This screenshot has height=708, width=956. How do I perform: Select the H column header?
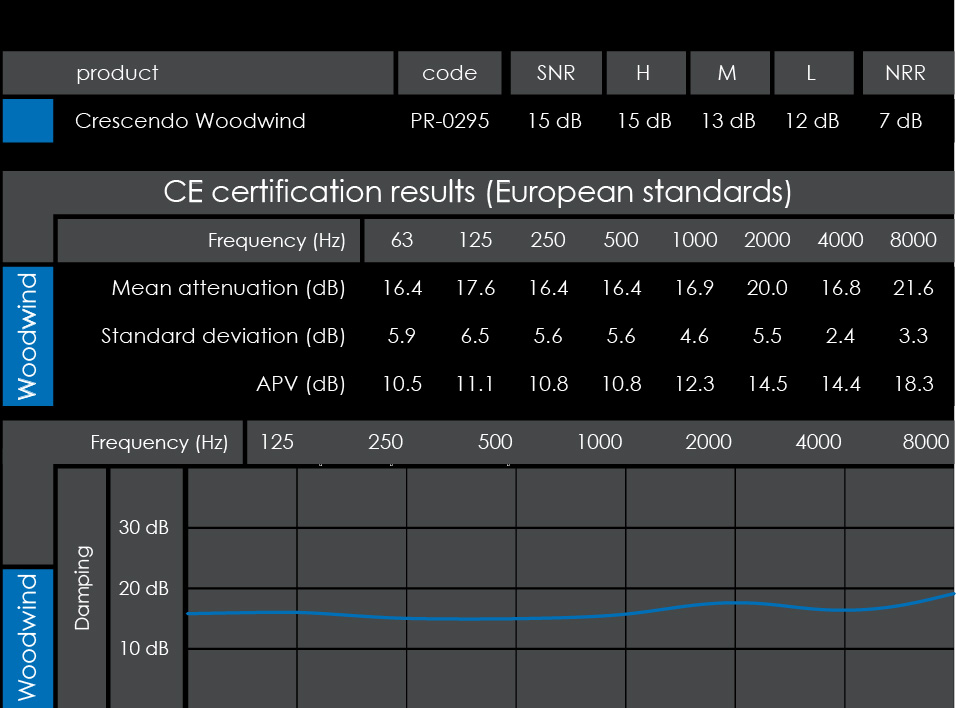pyautogui.click(x=646, y=73)
